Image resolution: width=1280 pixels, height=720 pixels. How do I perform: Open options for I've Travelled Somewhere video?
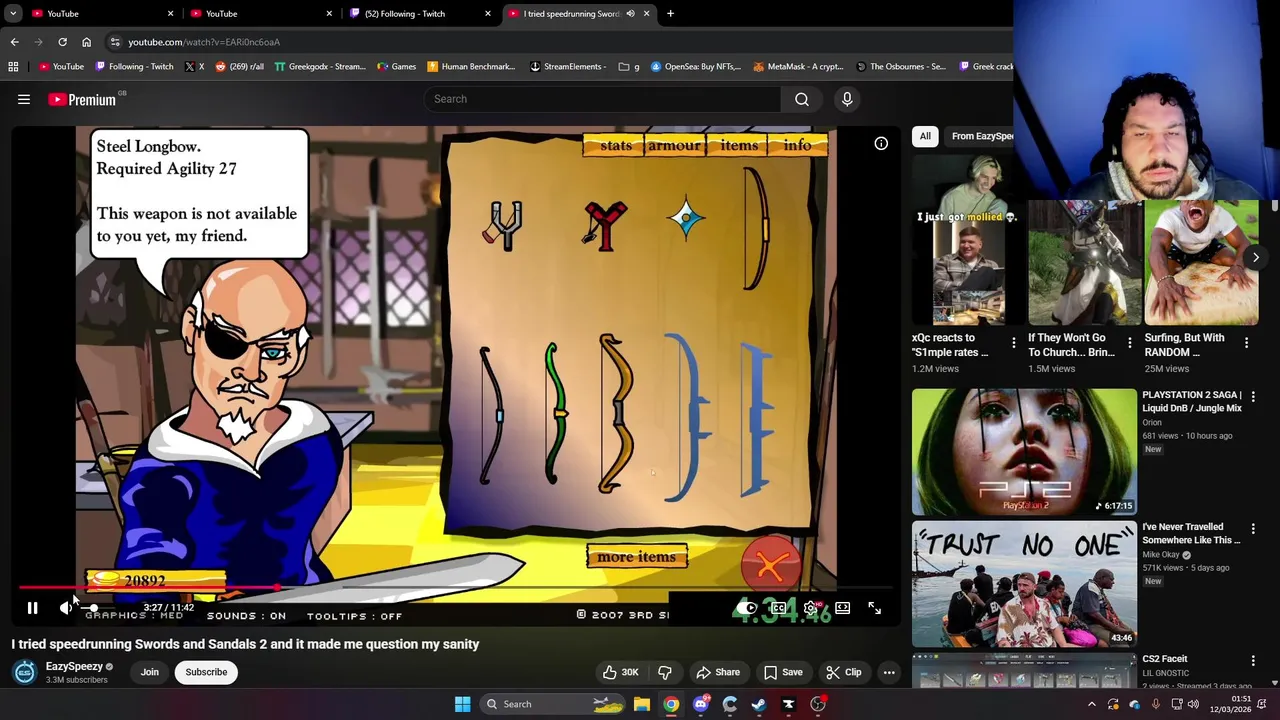coord(1253,528)
